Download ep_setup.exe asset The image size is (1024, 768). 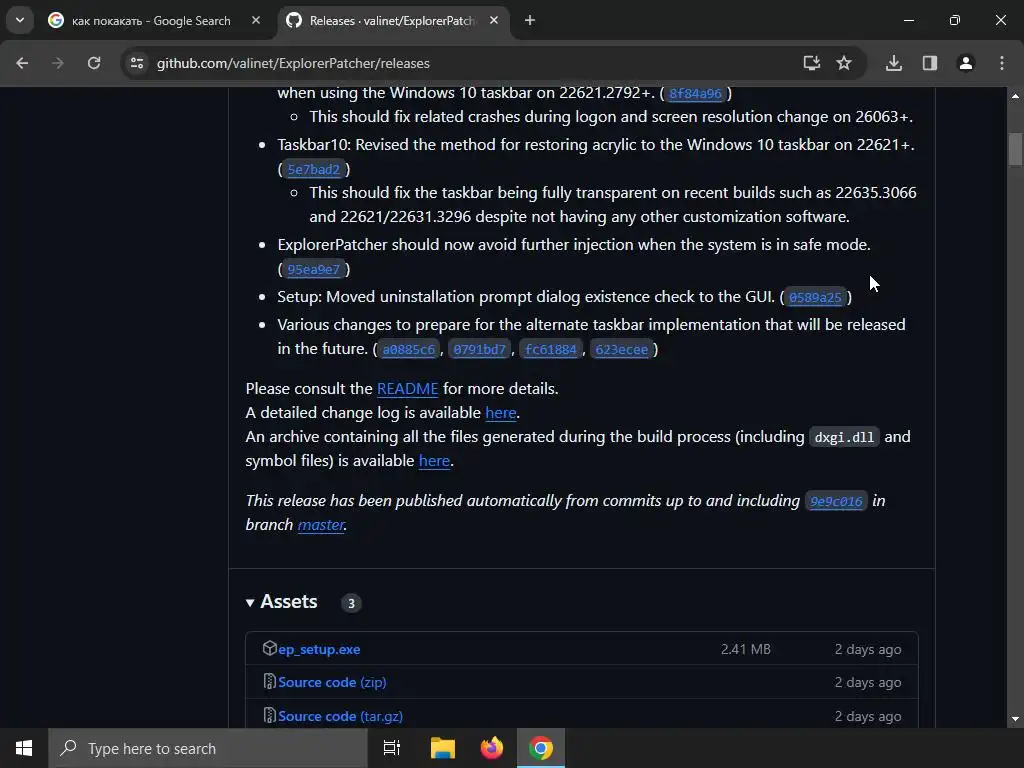pyautogui.click(x=319, y=649)
